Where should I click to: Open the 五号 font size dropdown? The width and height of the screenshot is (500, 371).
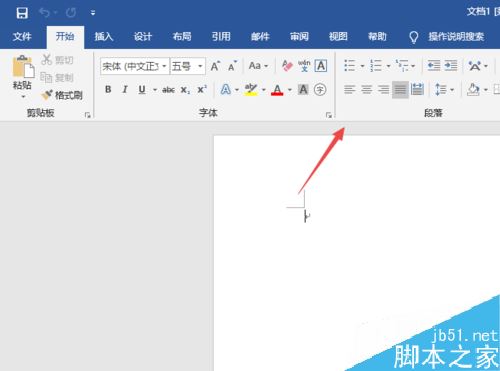click(200, 66)
